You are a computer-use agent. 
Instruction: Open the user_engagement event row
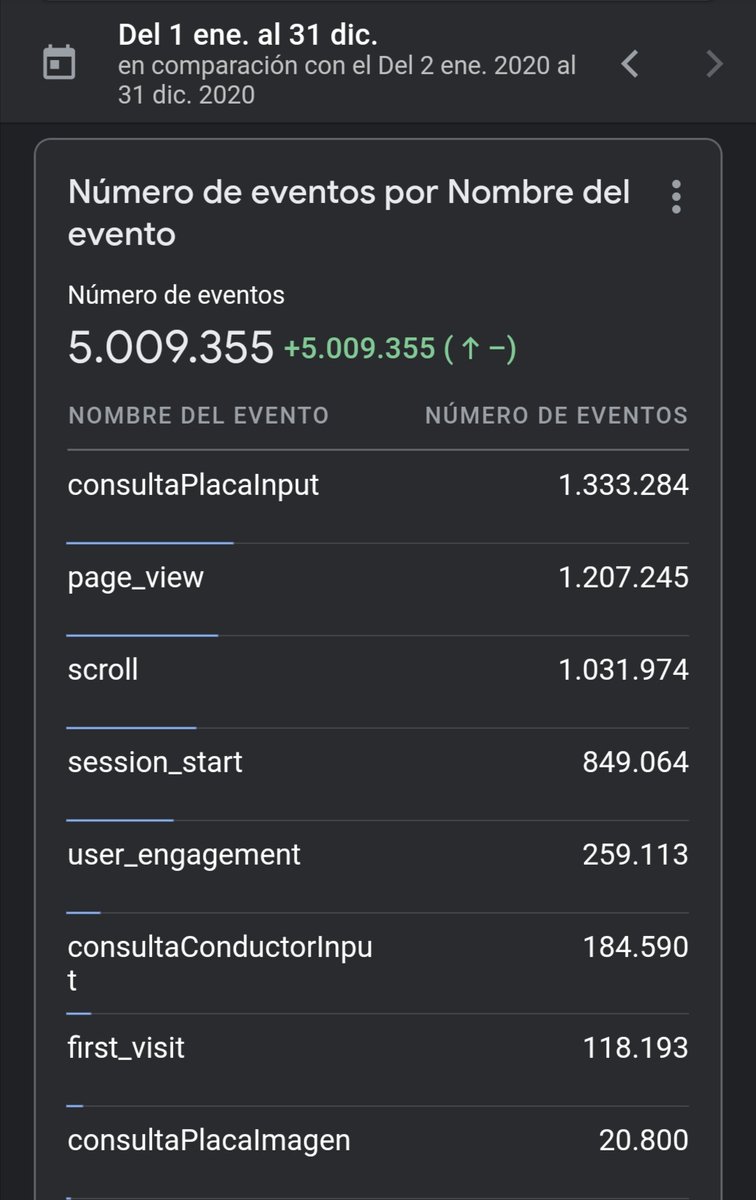click(x=378, y=867)
